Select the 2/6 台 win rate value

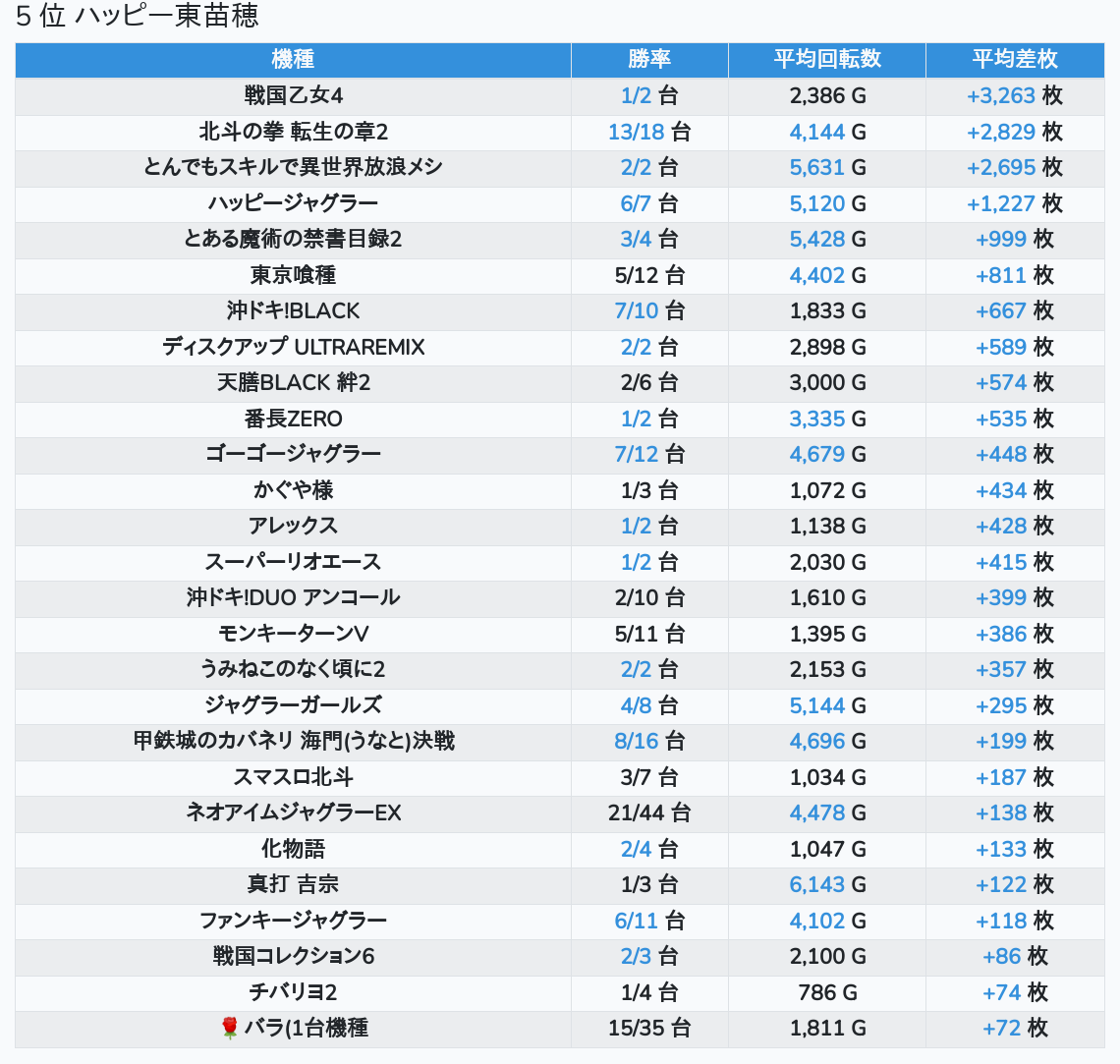pyautogui.click(x=649, y=383)
